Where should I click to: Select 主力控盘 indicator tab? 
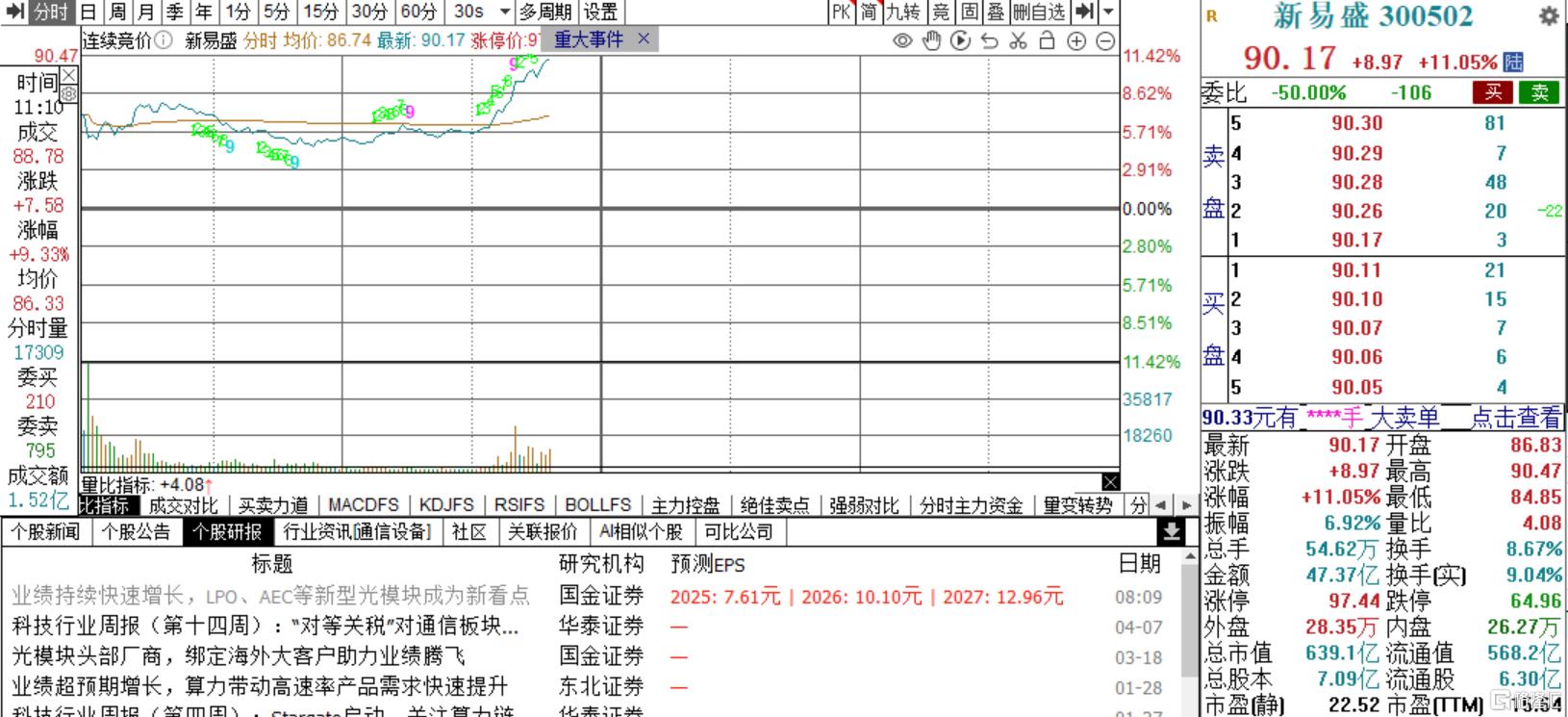685,505
